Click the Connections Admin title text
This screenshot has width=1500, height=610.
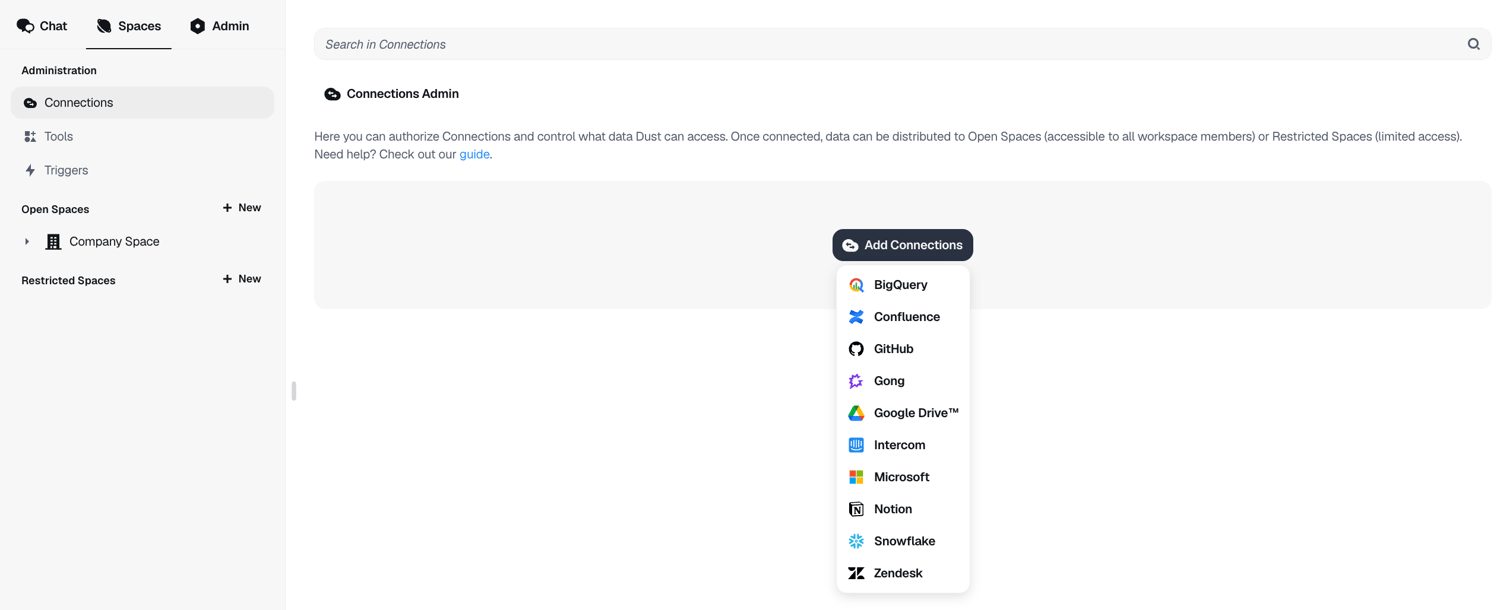coord(403,94)
